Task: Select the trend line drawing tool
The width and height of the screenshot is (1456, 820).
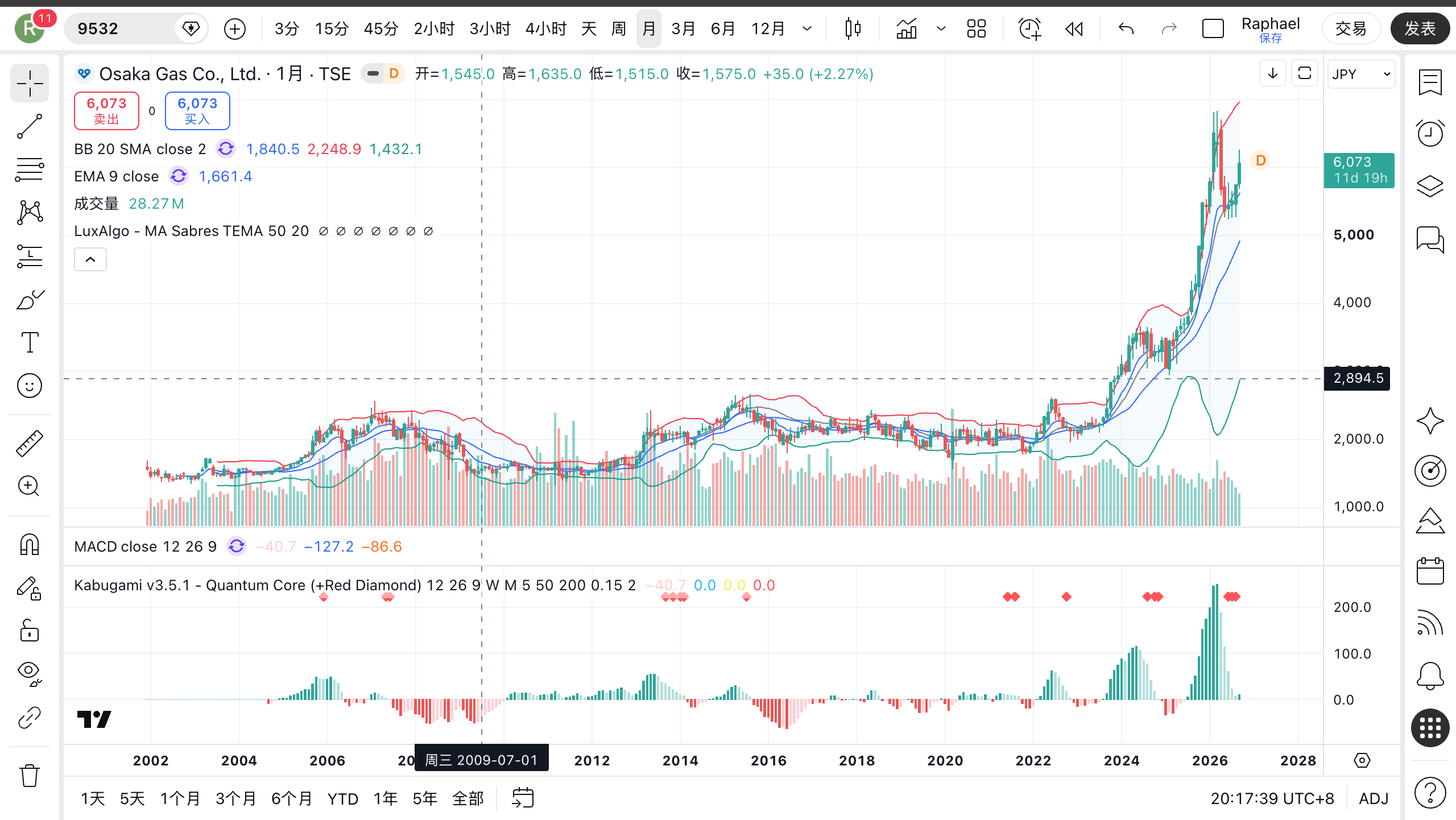Action: 30,126
